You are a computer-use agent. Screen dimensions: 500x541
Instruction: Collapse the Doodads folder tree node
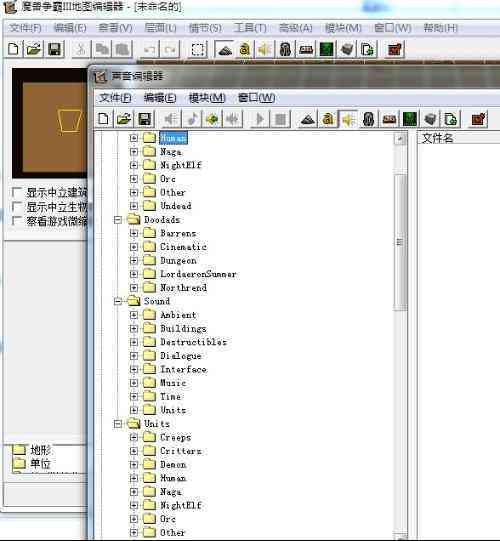[x=118, y=220]
